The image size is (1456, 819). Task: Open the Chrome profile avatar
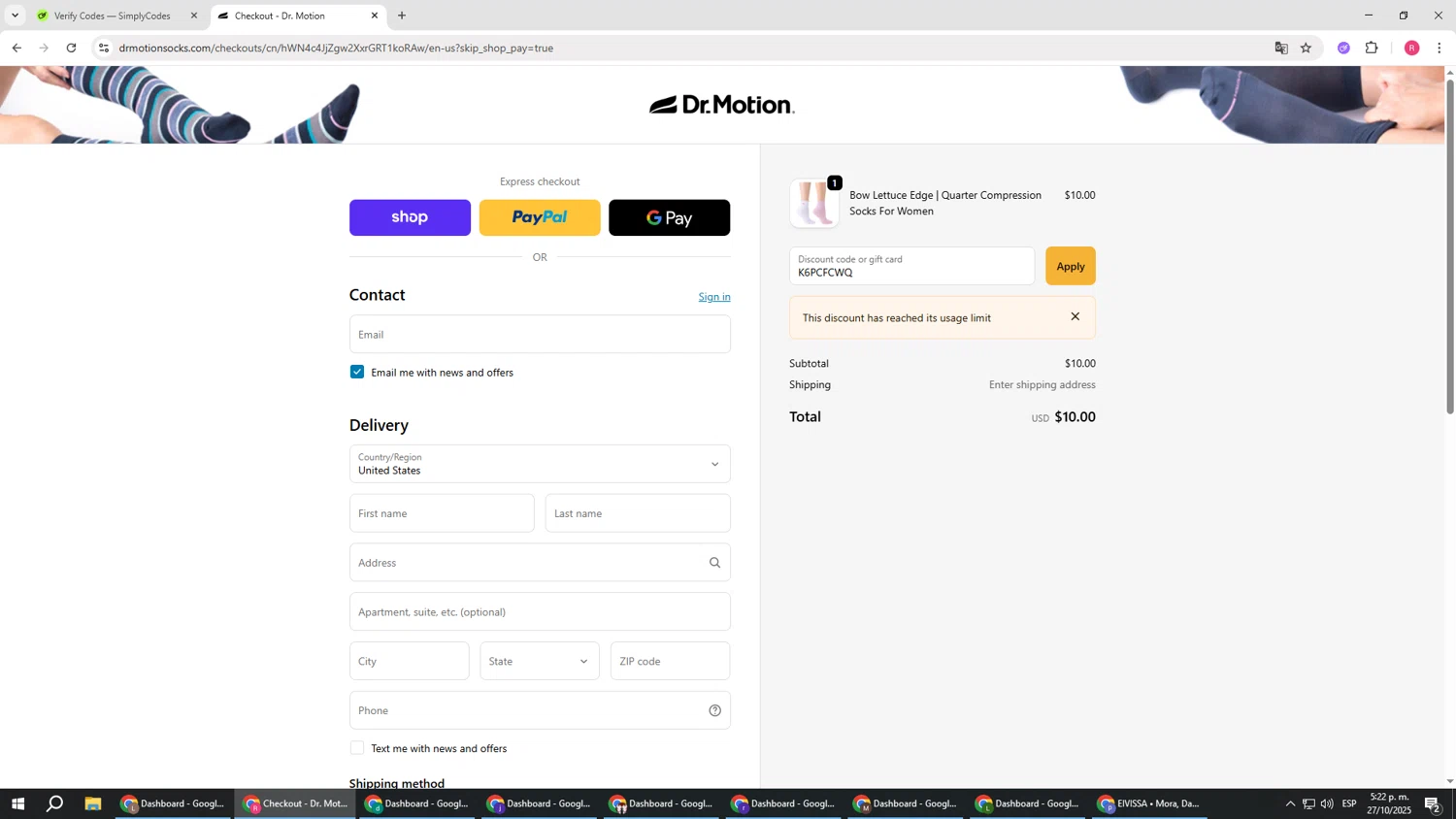pos(1412,48)
